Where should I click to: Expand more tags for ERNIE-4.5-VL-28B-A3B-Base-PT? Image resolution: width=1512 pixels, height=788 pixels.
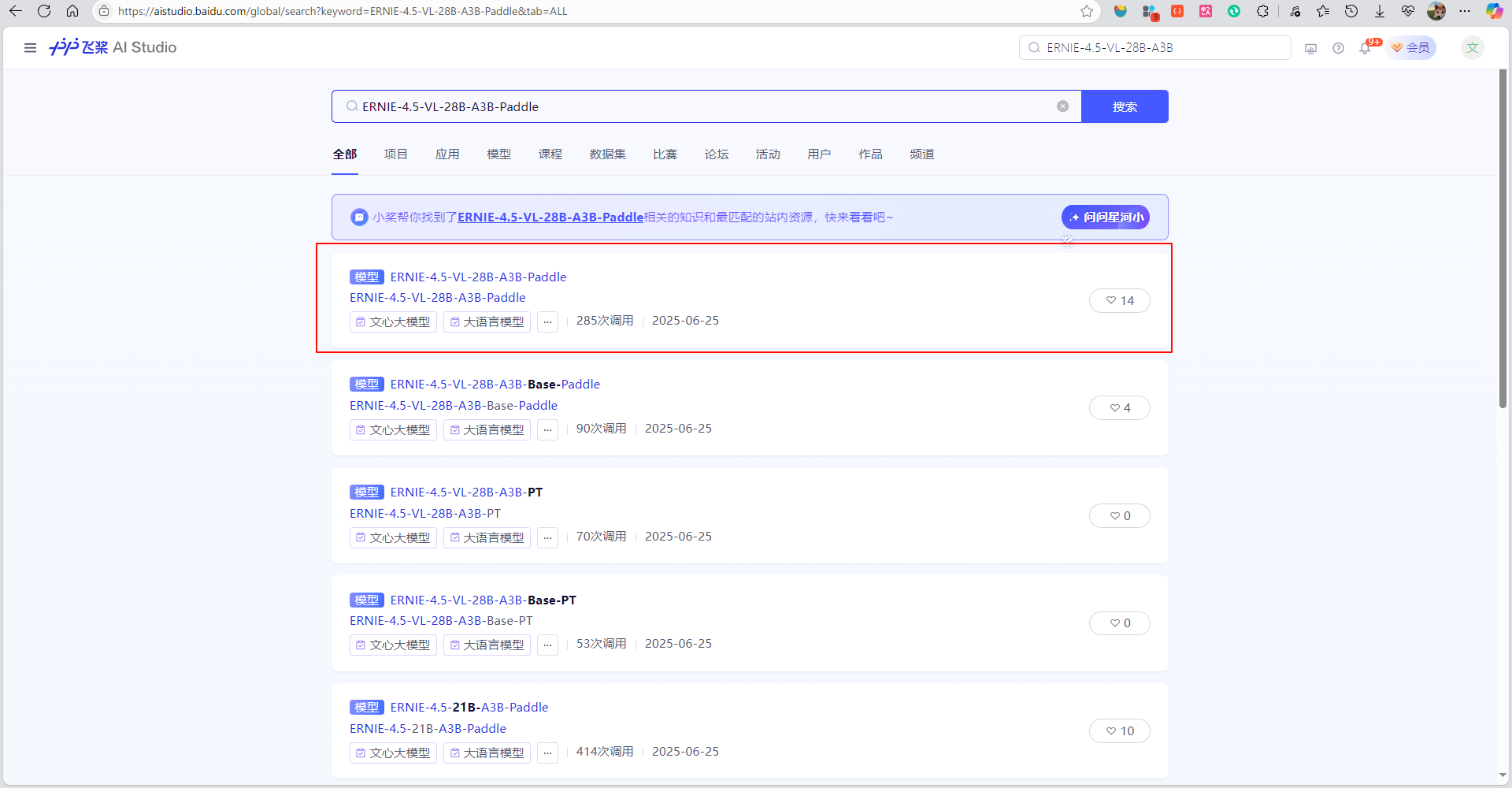pos(547,645)
